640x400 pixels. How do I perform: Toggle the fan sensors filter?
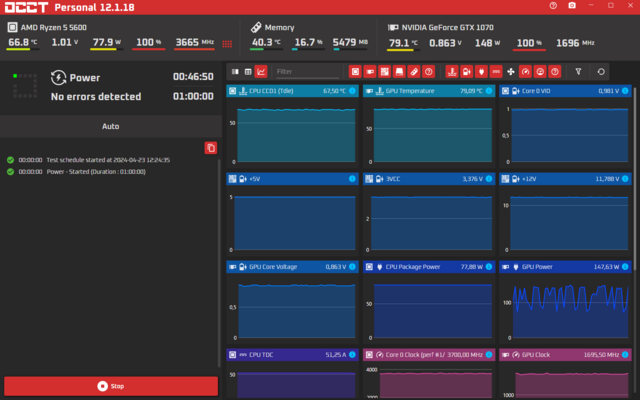pos(511,72)
